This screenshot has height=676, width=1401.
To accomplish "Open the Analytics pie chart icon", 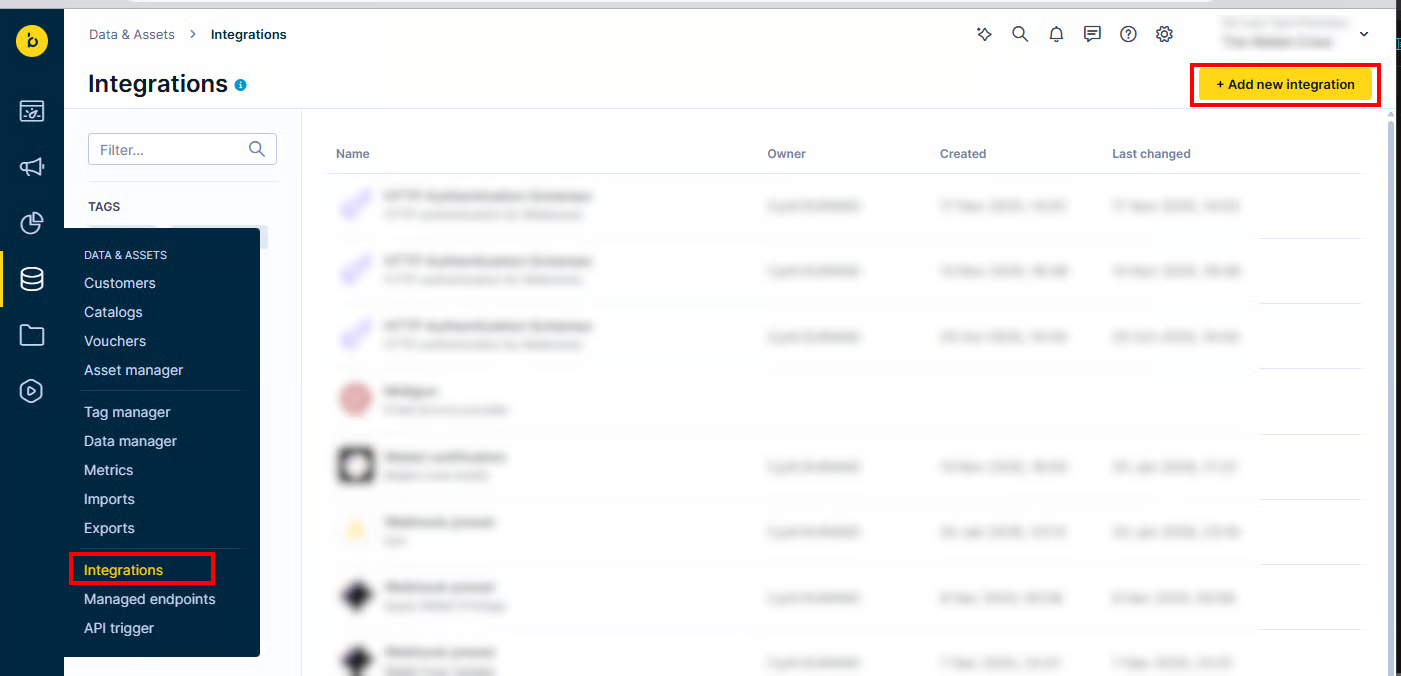I will [31, 223].
